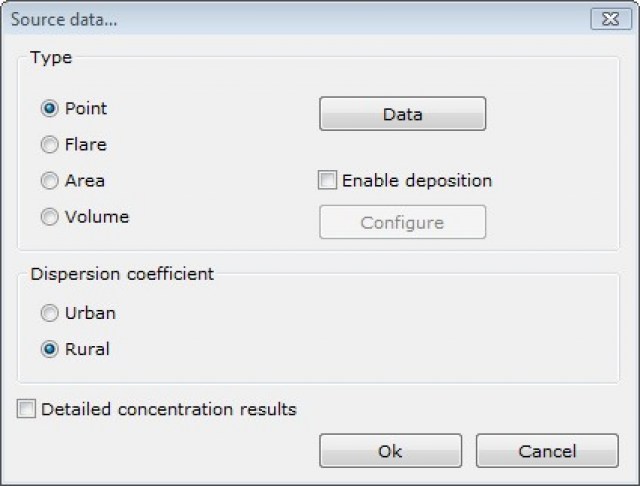The image size is (640, 486).
Task: Click the 'Urban' text label
Action: pyautogui.click(x=90, y=313)
